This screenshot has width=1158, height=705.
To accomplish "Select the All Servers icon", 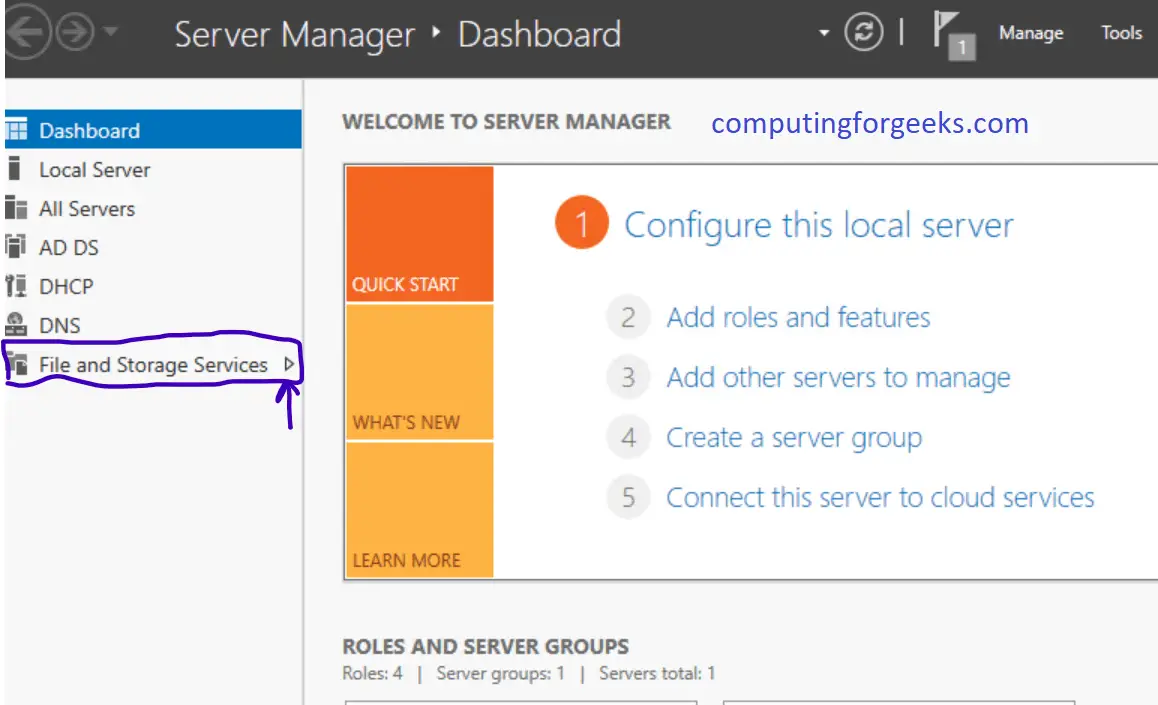I will coord(20,208).
